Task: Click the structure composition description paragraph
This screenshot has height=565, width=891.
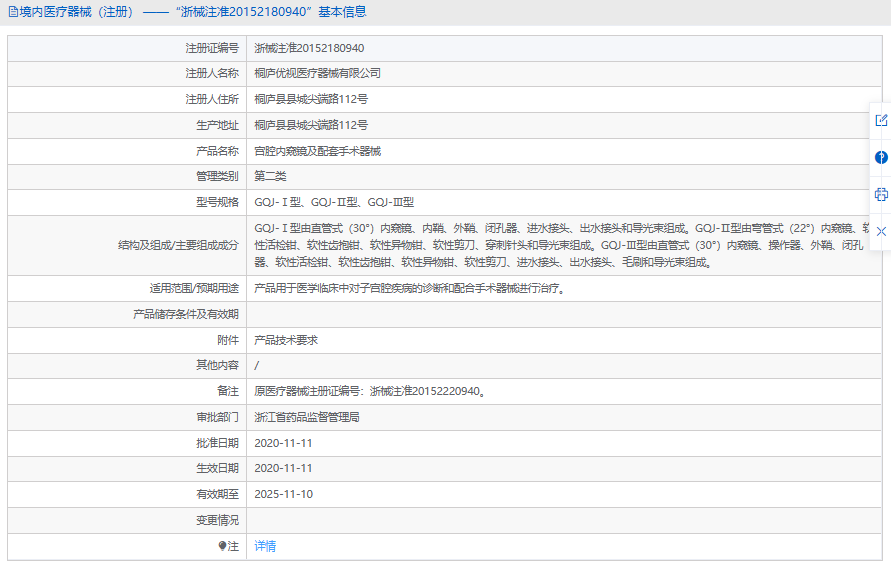Action: [561, 246]
